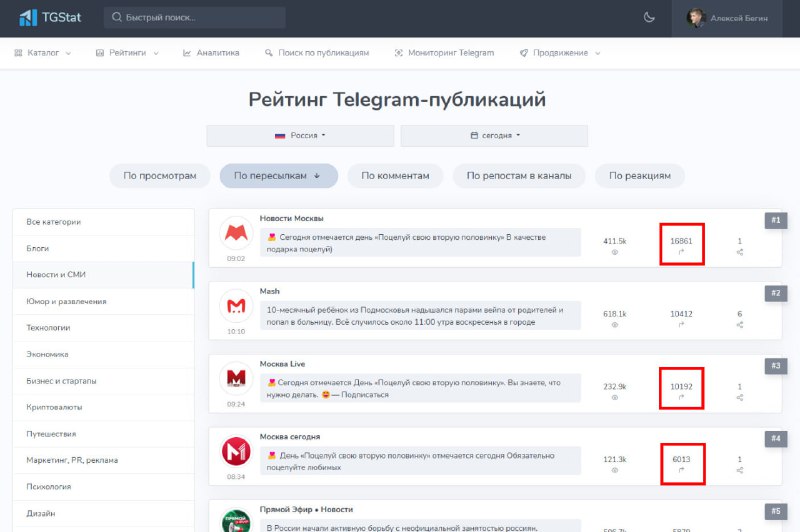Open Путешествия category
The image size is (800, 532).
click(104, 434)
